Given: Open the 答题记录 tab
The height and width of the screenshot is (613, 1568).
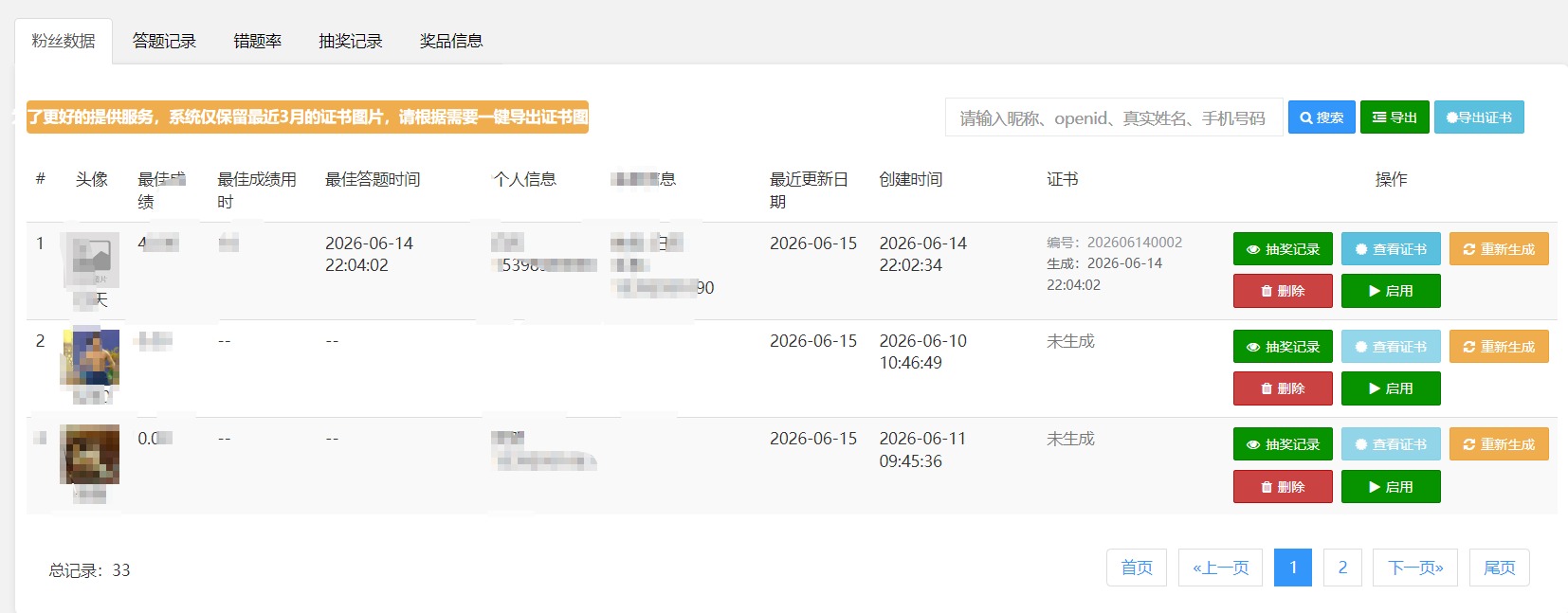Looking at the screenshot, I should tap(164, 41).
